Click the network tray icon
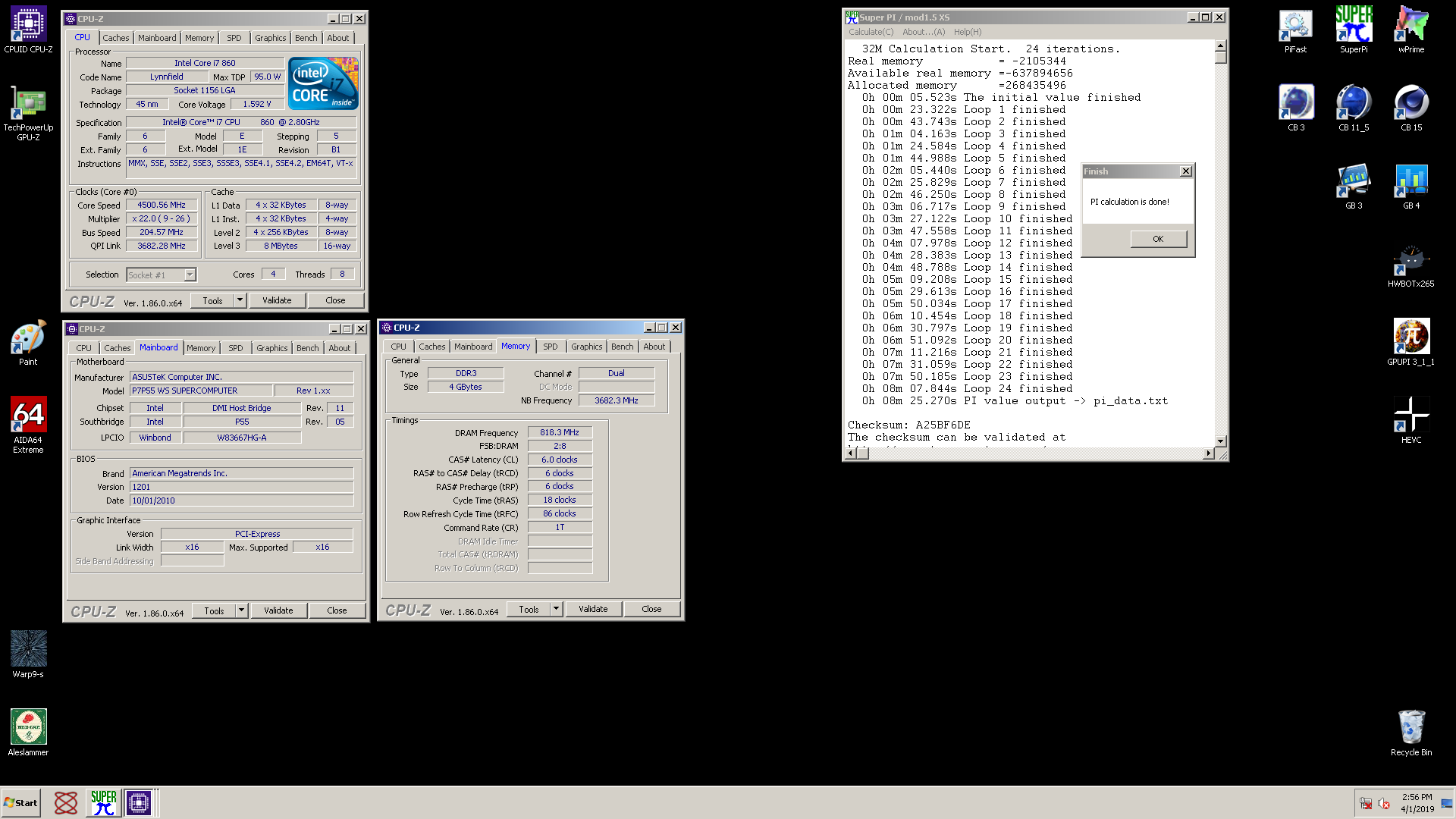1456x819 pixels. click(1366, 803)
